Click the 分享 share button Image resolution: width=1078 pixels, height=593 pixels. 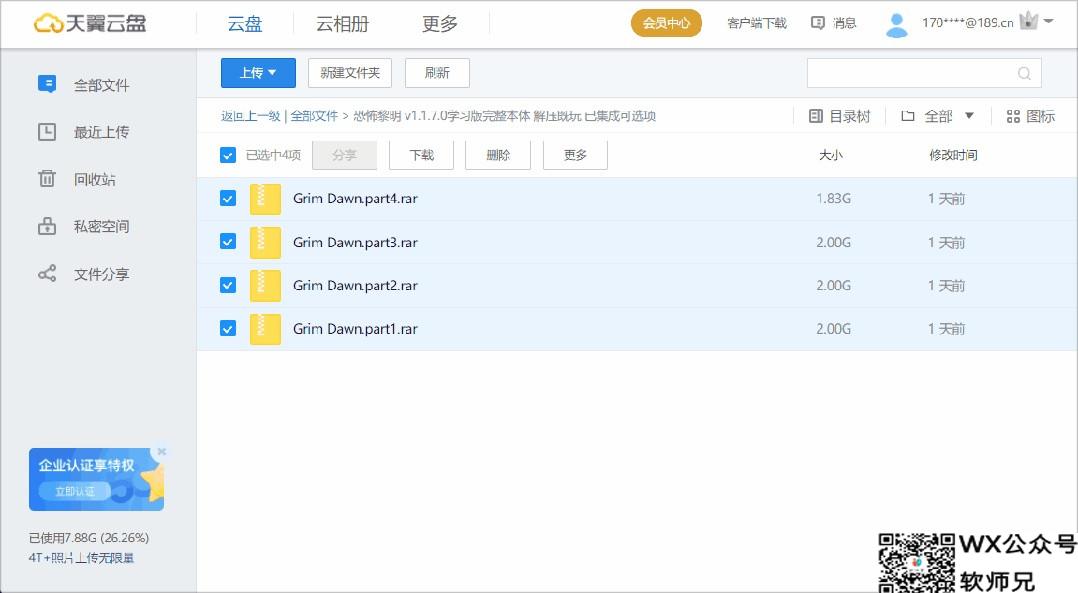344,155
